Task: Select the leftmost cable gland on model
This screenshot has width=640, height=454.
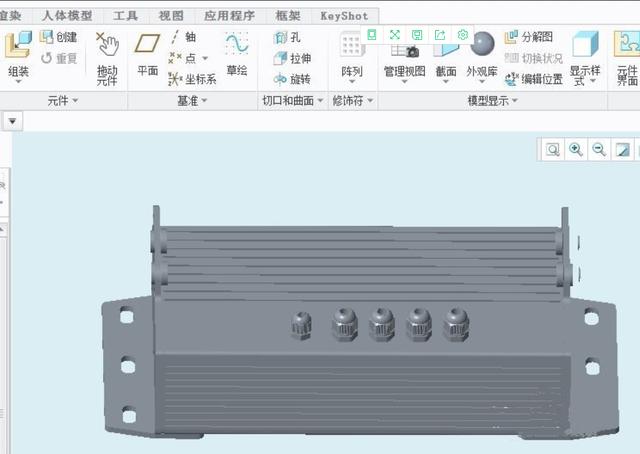Action: pyautogui.click(x=302, y=325)
